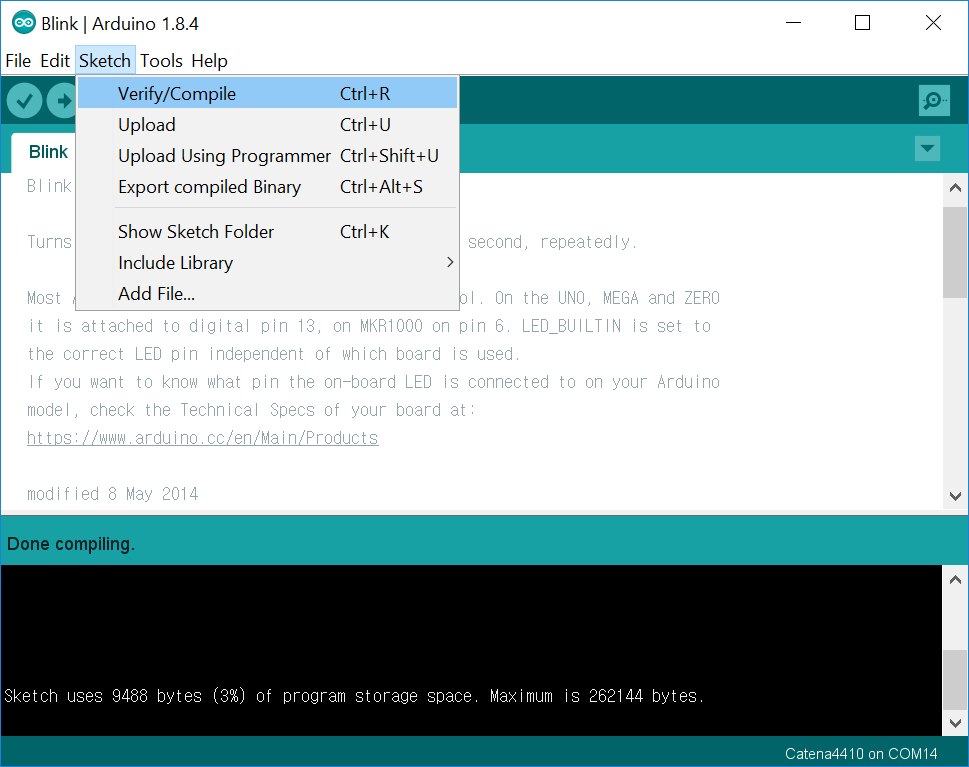This screenshot has width=969, height=767.
Task: Click editor scrollbar up arrow
Action: coord(955,187)
